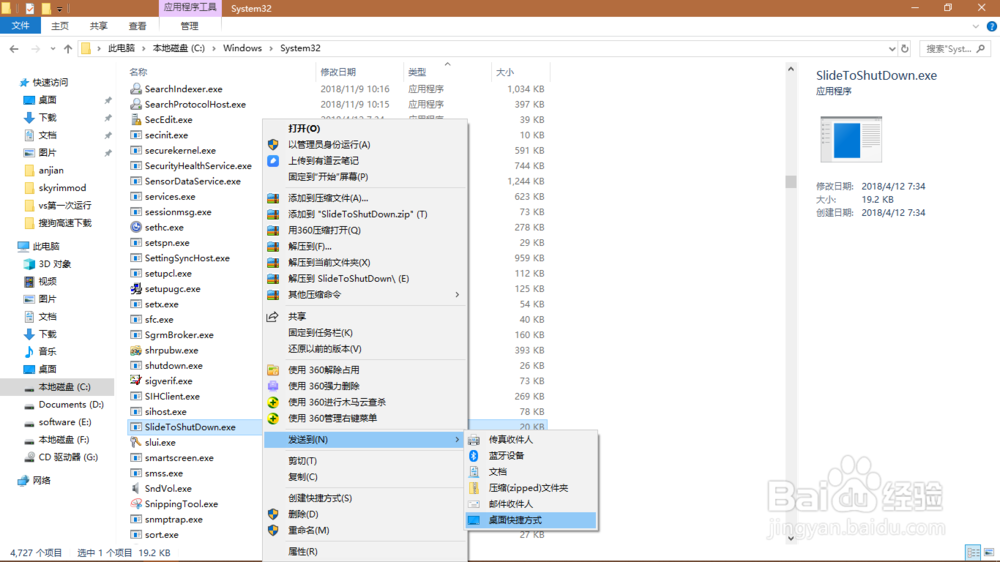Click the fax recipient icon in the submenu

point(474,440)
